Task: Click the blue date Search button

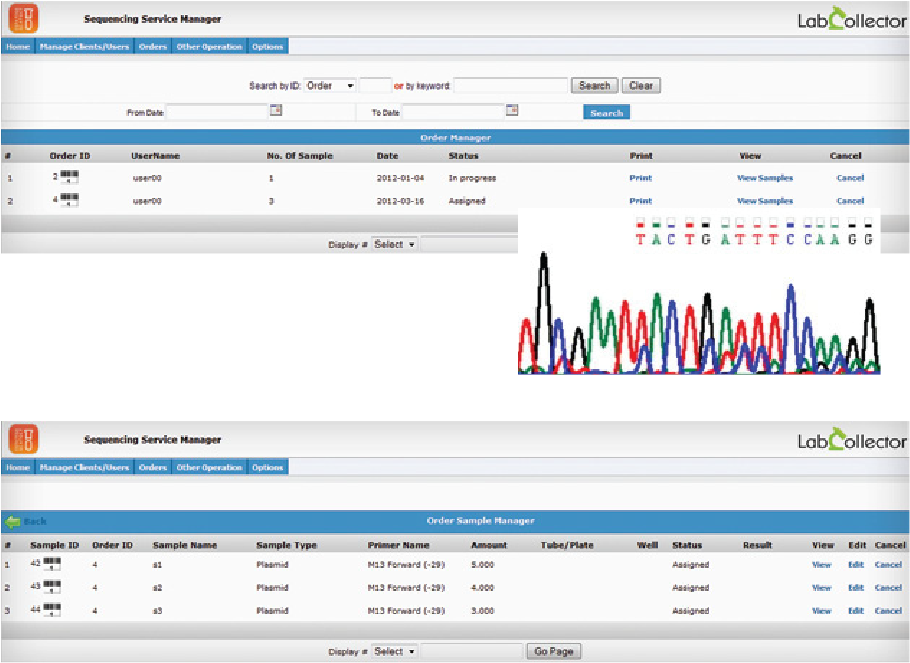Action: click(606, 113)
